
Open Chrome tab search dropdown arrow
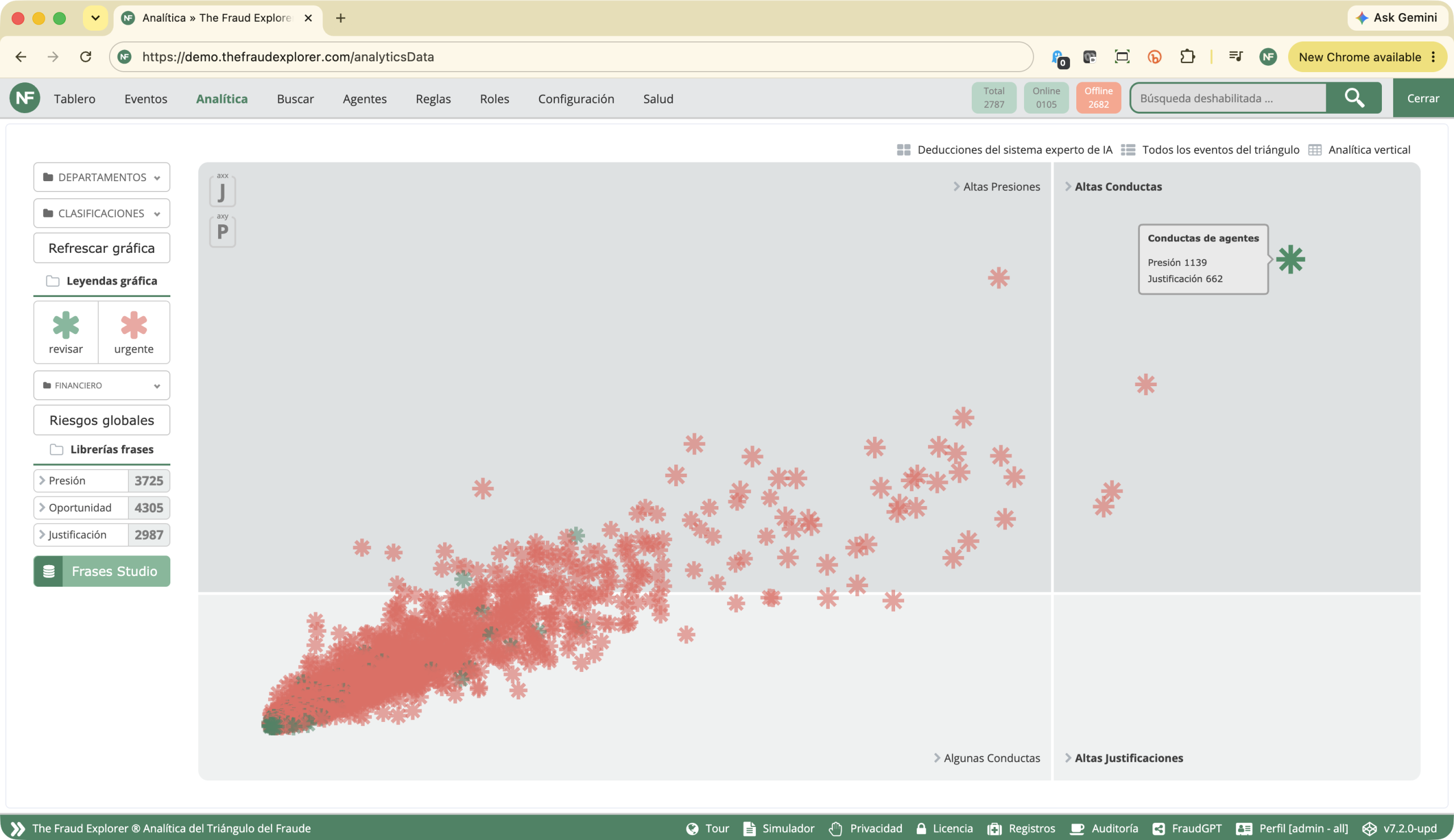(96, 18)
